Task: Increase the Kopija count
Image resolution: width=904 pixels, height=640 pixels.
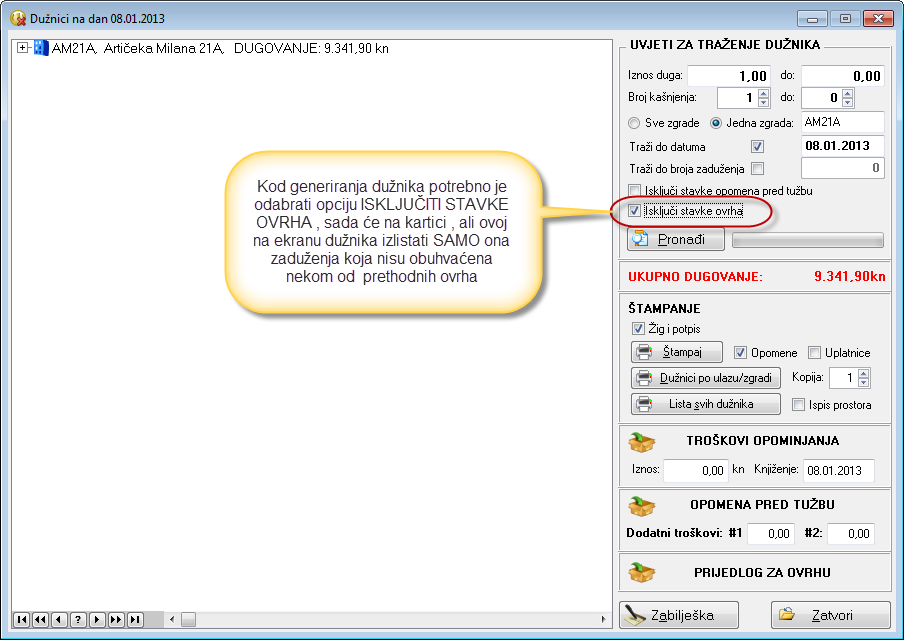Action: [864, 374]
